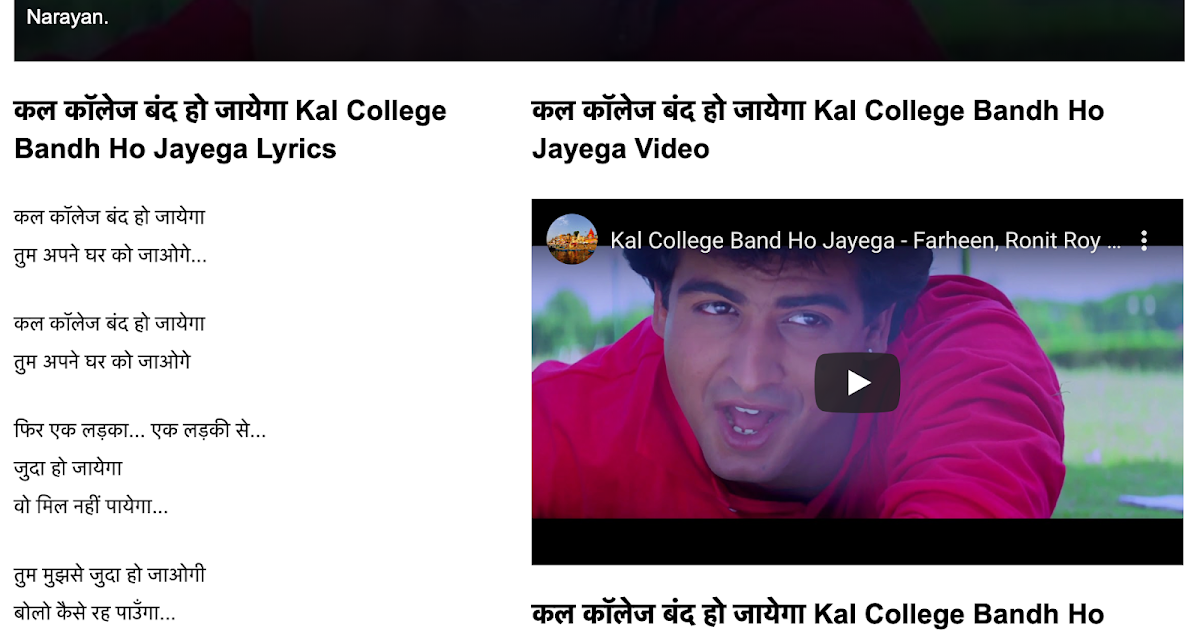Open the video's three-dot more options menu
Image resolution: width=1200 pixels, height=630 pixels.
point(1145,240)
